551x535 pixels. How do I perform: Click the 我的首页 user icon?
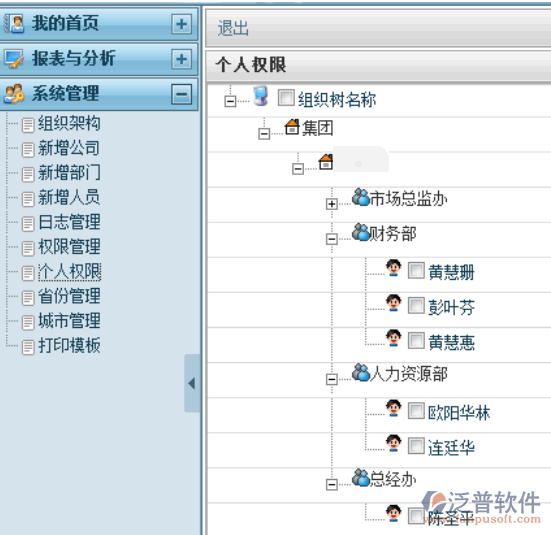tap(14, 24)
